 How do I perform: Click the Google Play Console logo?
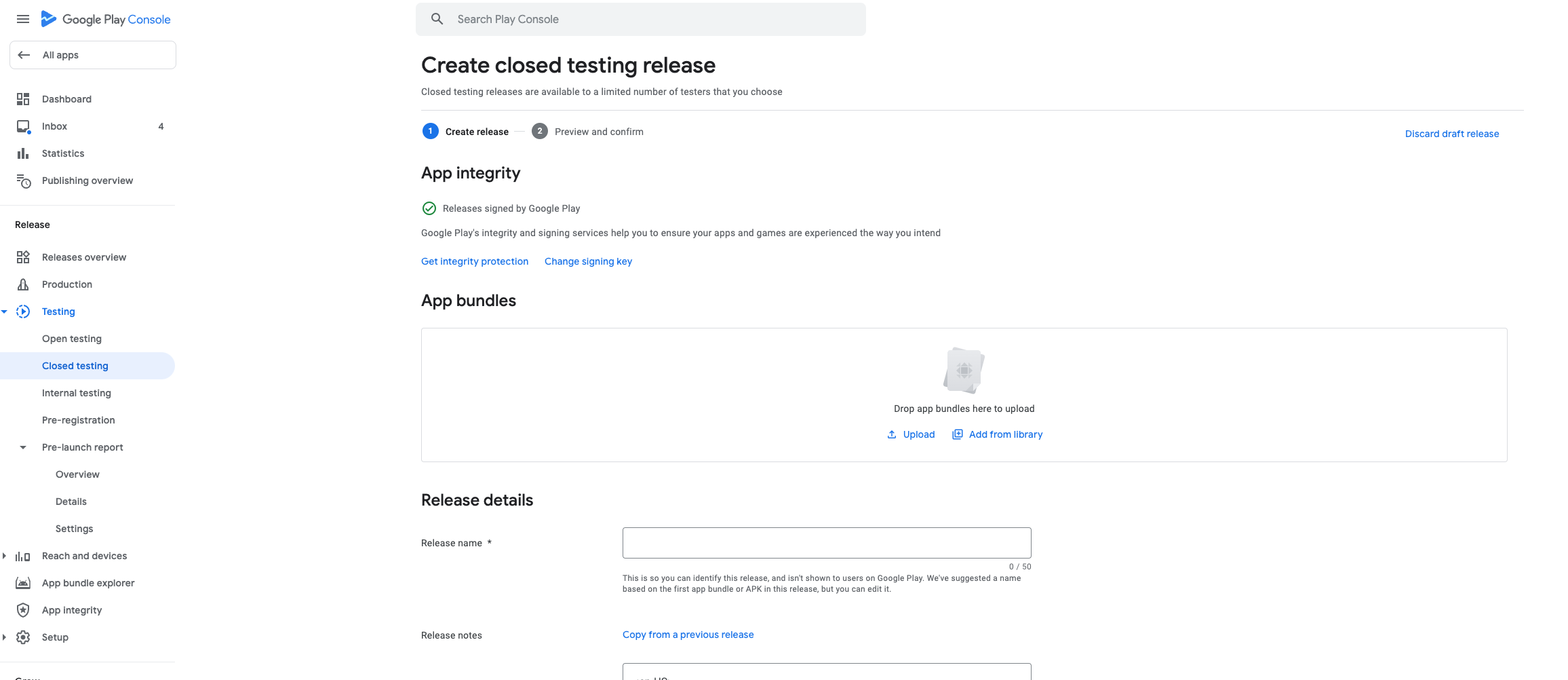(x=106, y=19)
